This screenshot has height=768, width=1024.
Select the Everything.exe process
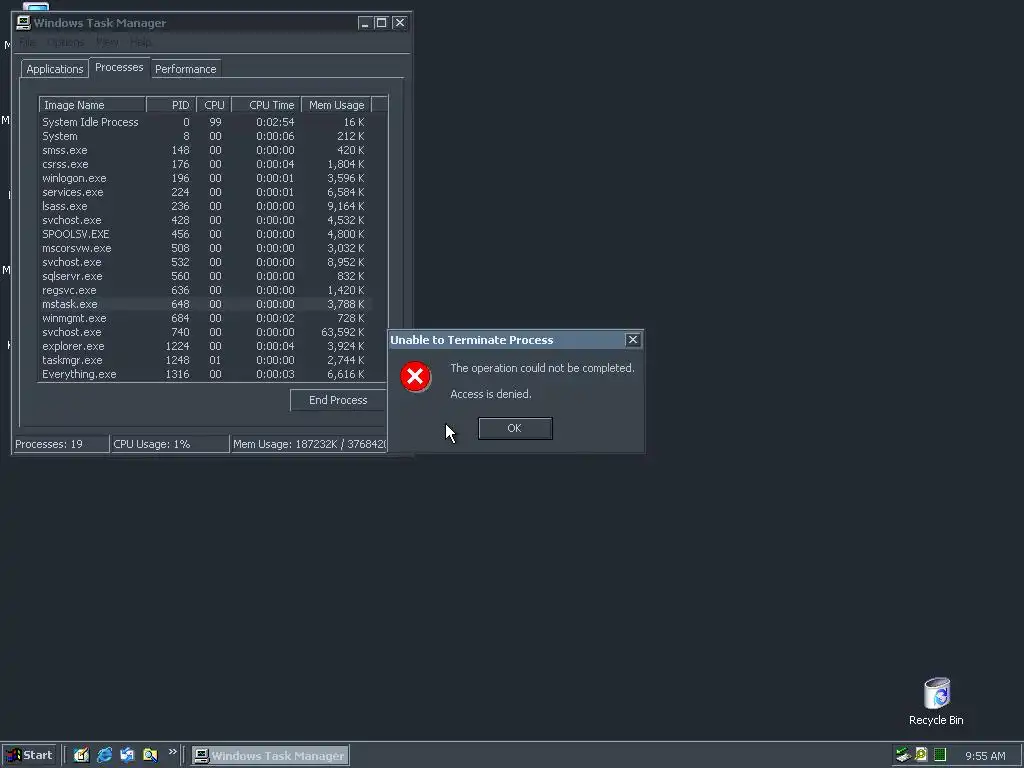coord(205,374)
